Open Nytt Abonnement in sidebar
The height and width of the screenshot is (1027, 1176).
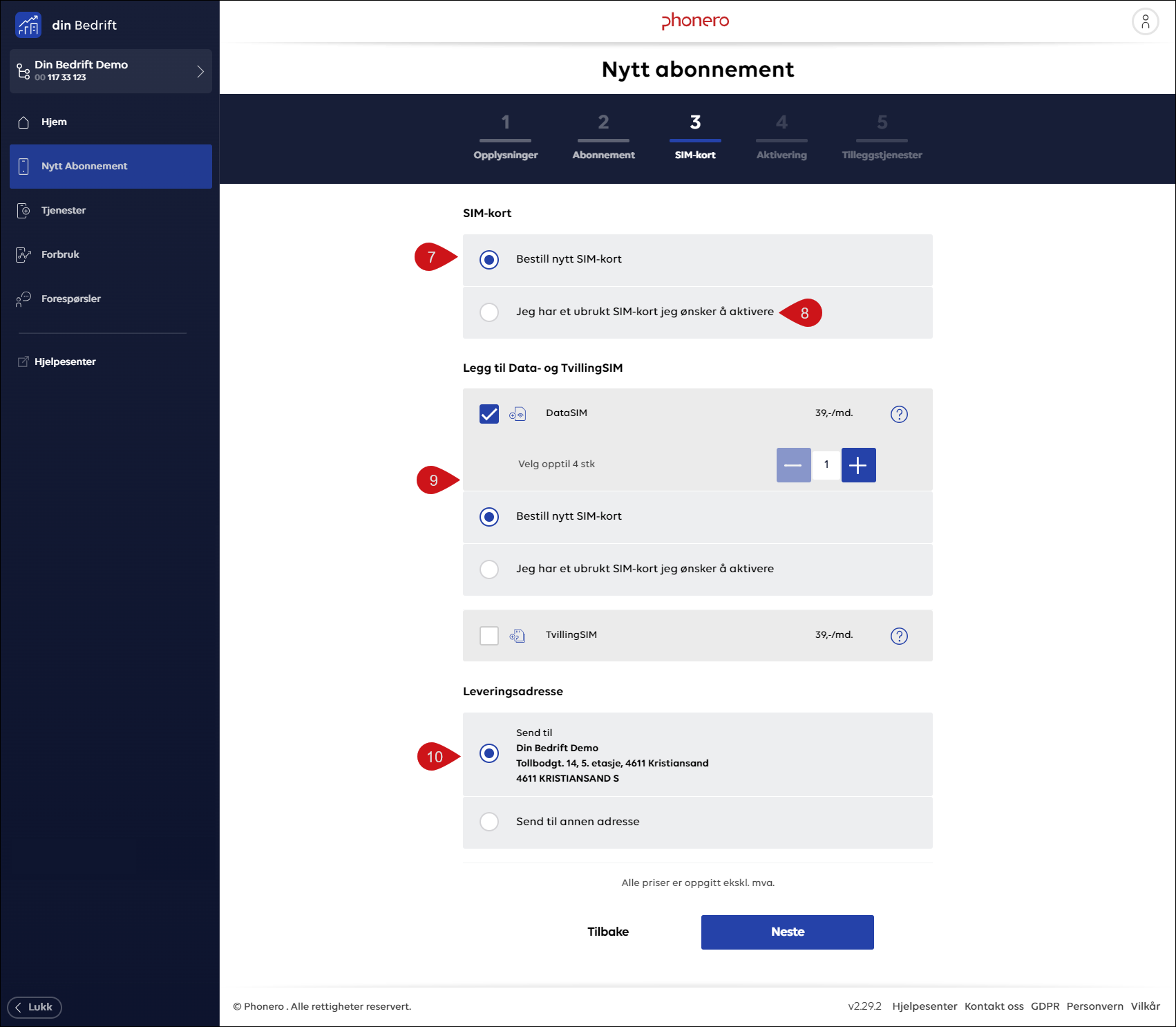[111, 167]
